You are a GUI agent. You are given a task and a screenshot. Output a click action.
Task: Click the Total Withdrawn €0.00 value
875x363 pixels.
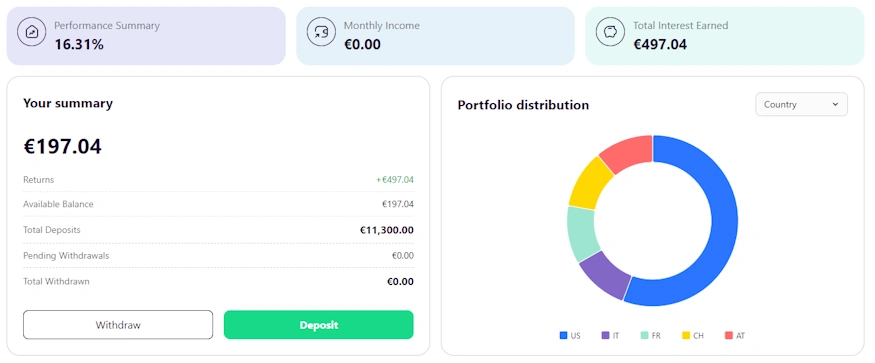(401, 281)
